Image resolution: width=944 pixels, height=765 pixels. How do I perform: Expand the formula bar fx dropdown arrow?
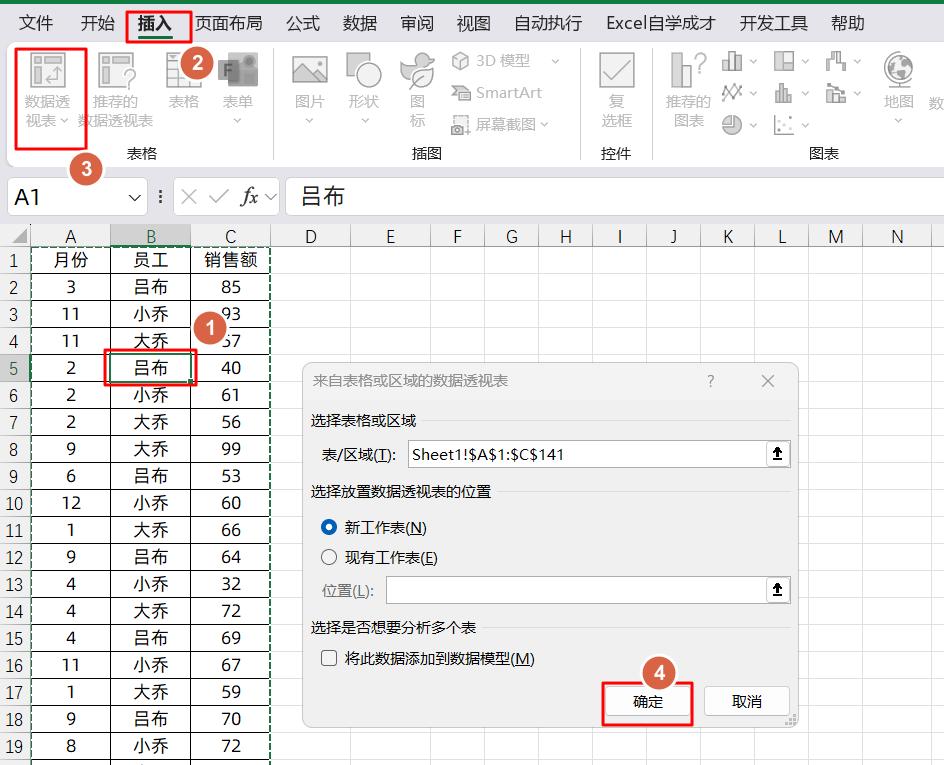270,197
